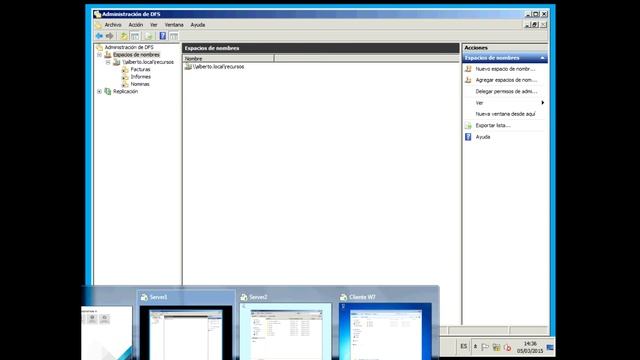Click the taskbar clock showing 14:36

530,347
